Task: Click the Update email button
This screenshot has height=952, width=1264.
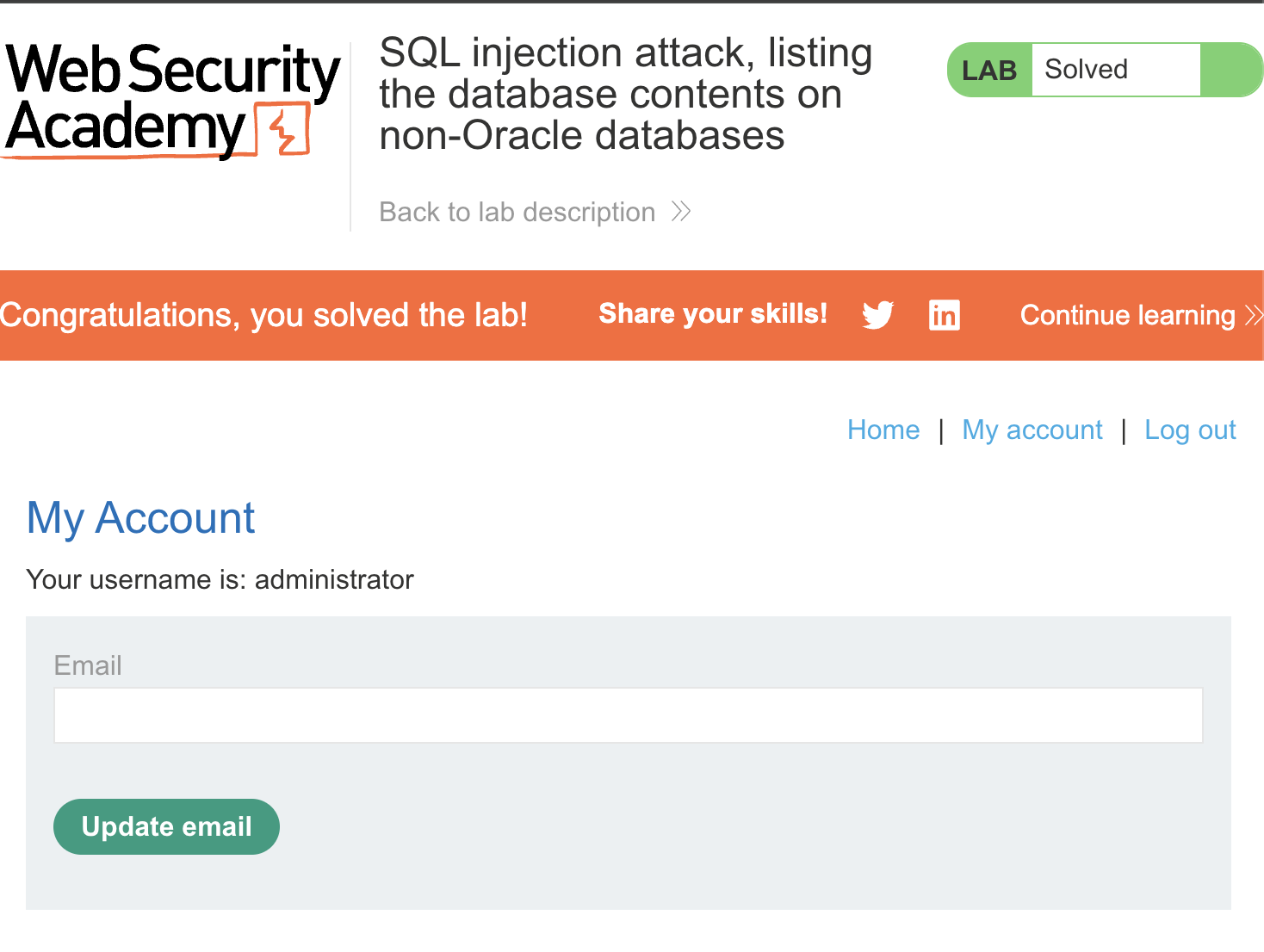Action: (166, 826)
